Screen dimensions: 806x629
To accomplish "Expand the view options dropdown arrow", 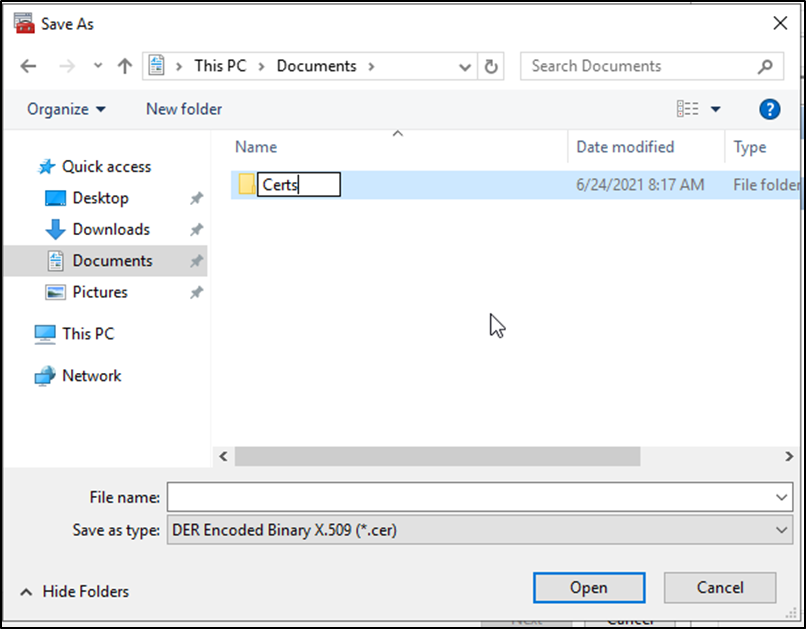I will click(716, 109).
